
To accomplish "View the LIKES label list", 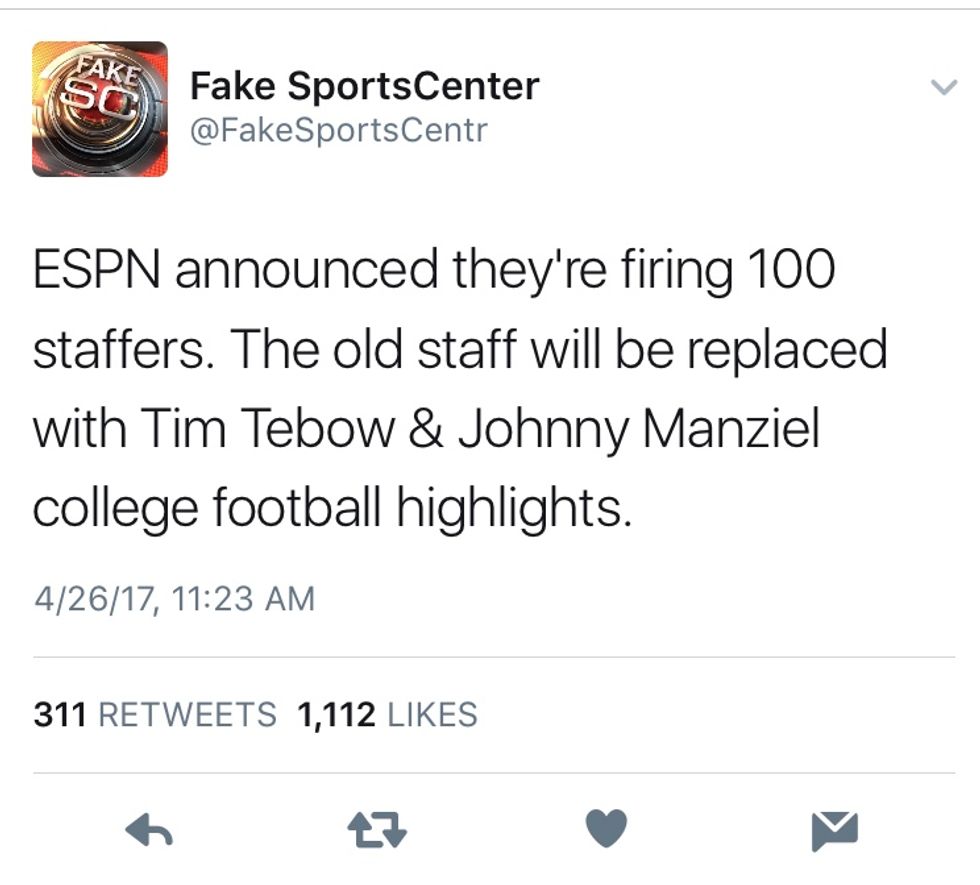I will coord(431,714).
